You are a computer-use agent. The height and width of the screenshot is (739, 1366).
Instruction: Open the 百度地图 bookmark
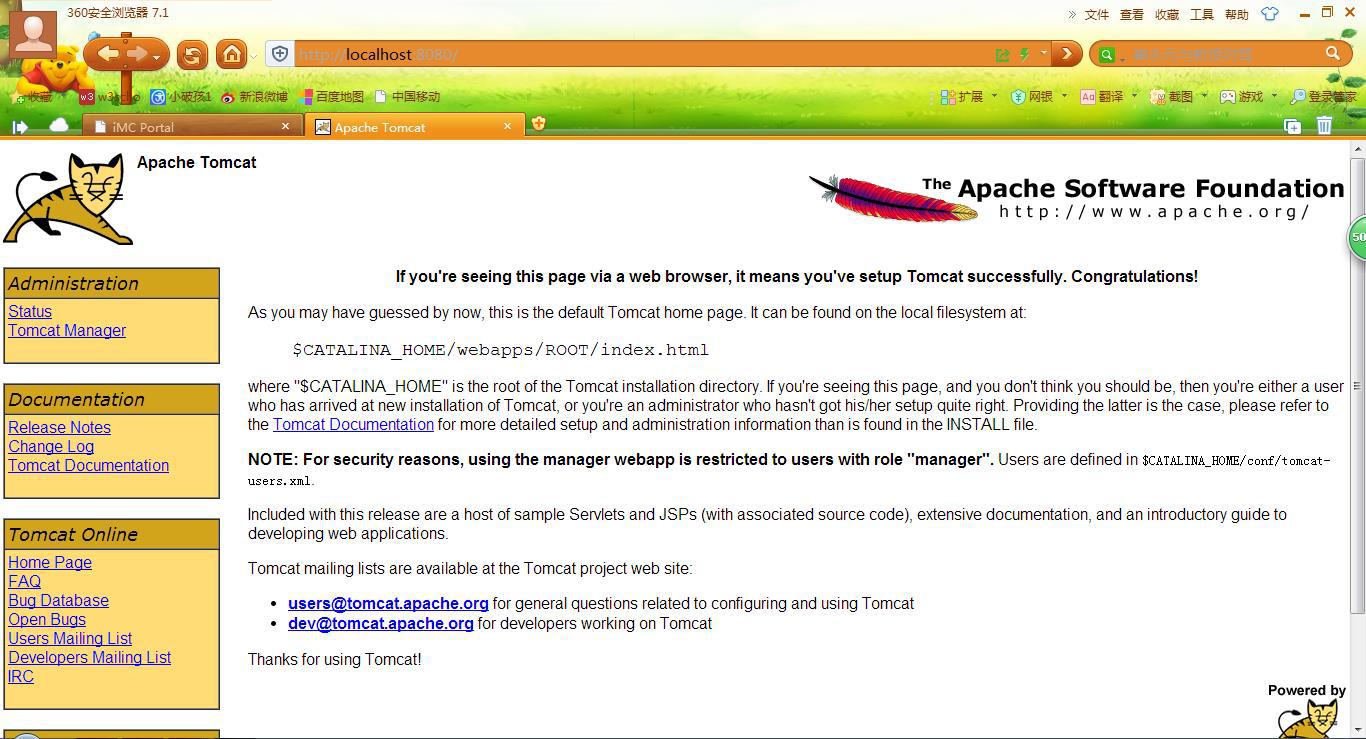pos(332,97)
